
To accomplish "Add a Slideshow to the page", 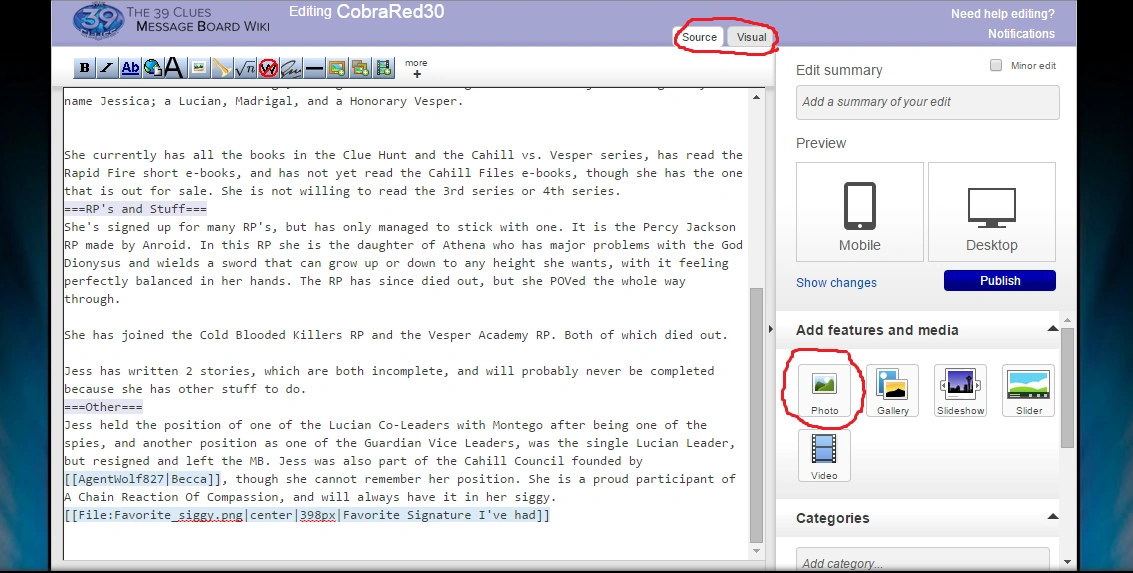I will (x=960, y=390).
